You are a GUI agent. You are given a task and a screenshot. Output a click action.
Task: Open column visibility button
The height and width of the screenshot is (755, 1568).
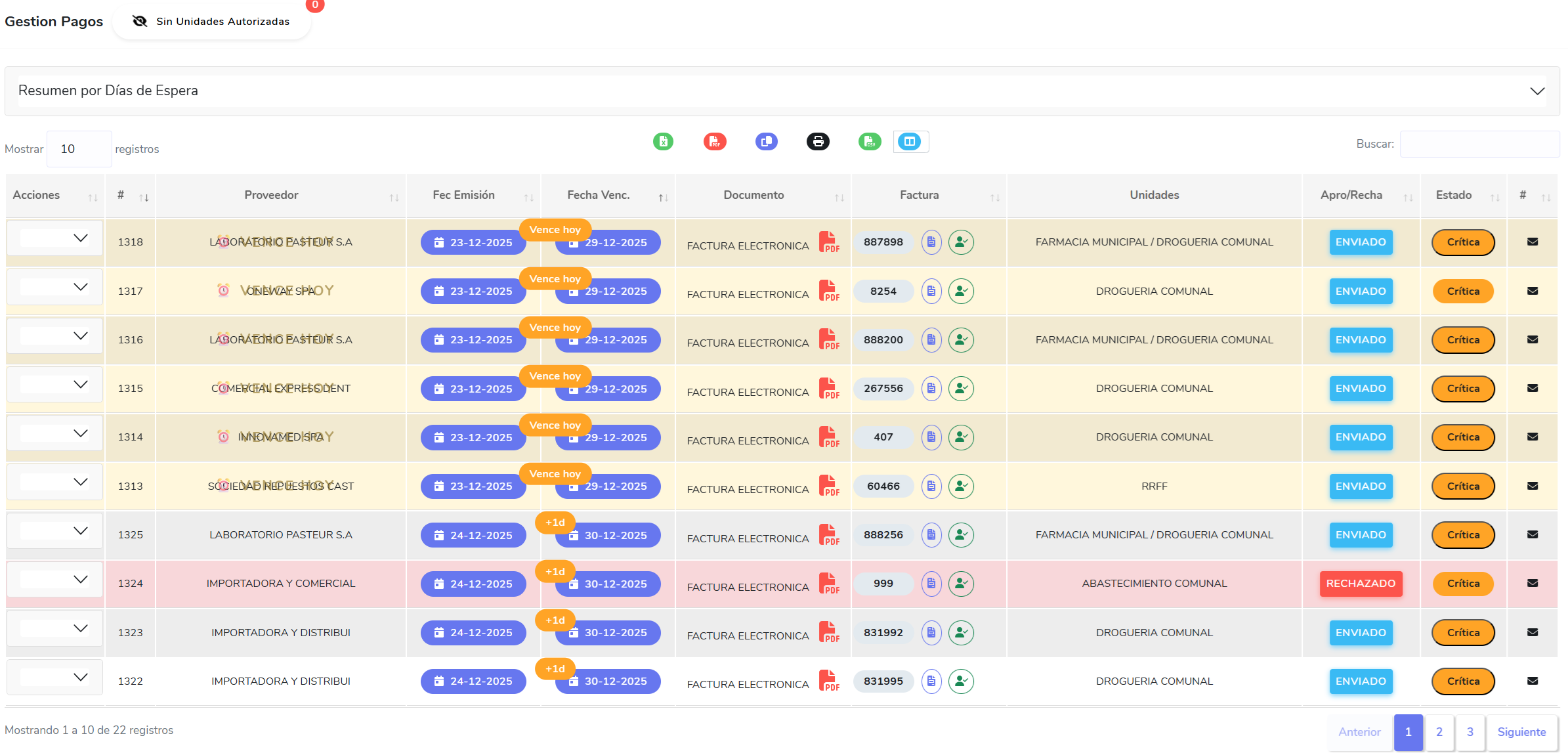pos(910,141)
